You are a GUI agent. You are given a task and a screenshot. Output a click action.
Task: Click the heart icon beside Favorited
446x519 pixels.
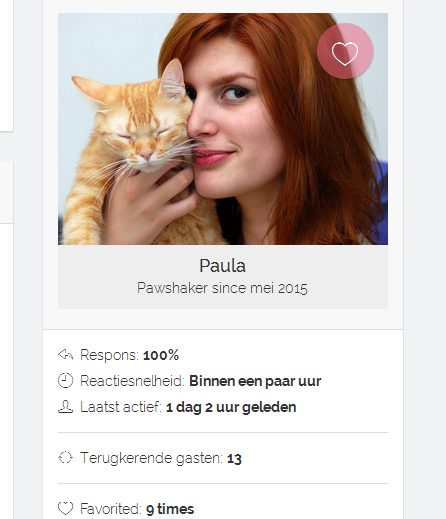65,508
